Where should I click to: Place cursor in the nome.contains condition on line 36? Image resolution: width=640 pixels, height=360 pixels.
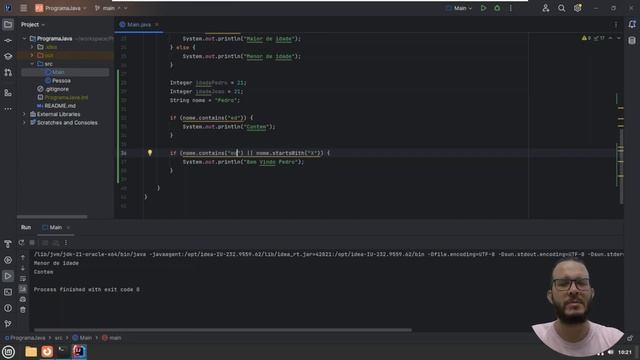[212, 153]
